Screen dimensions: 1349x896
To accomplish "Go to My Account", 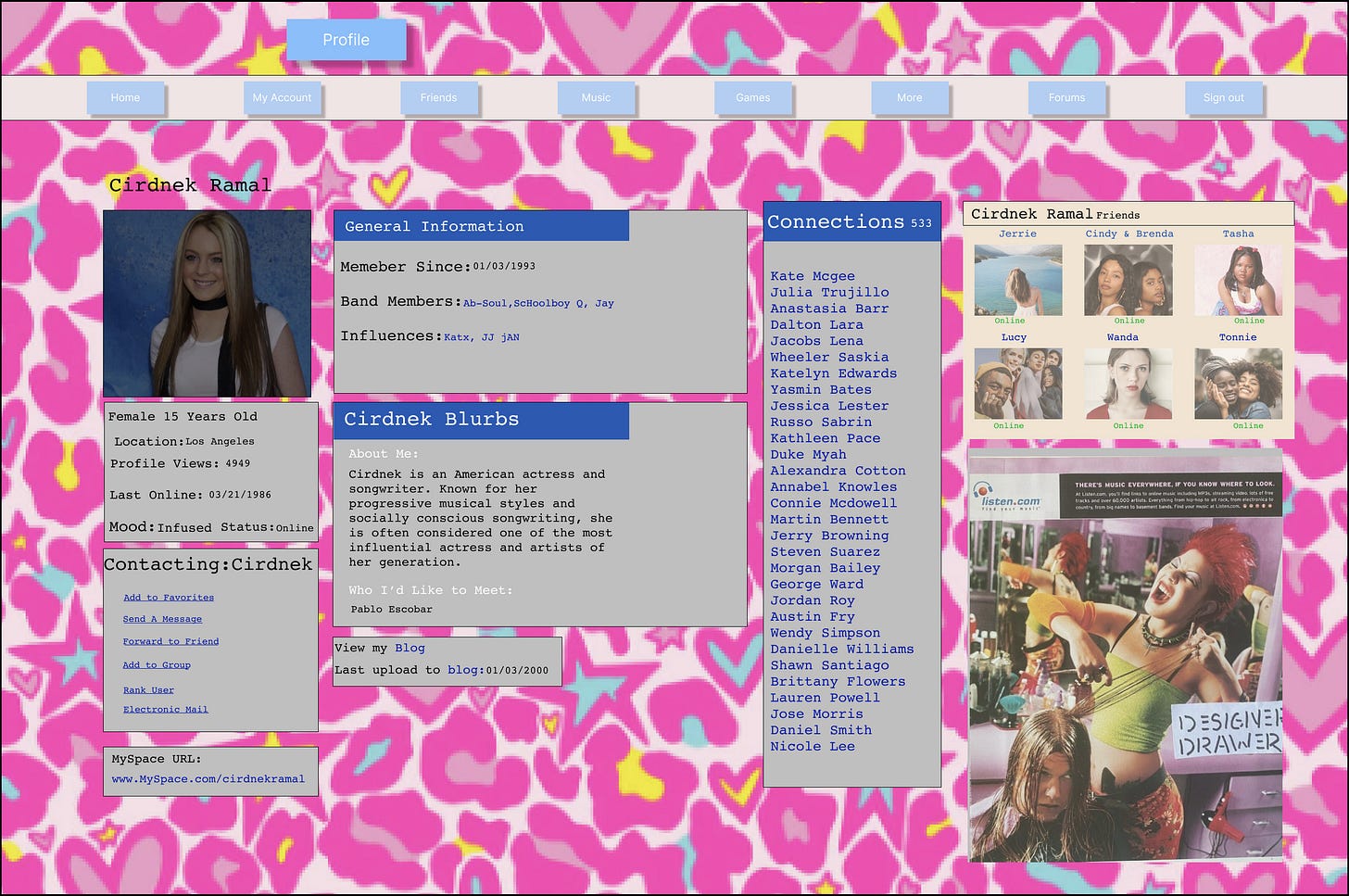I will [283, 97].
